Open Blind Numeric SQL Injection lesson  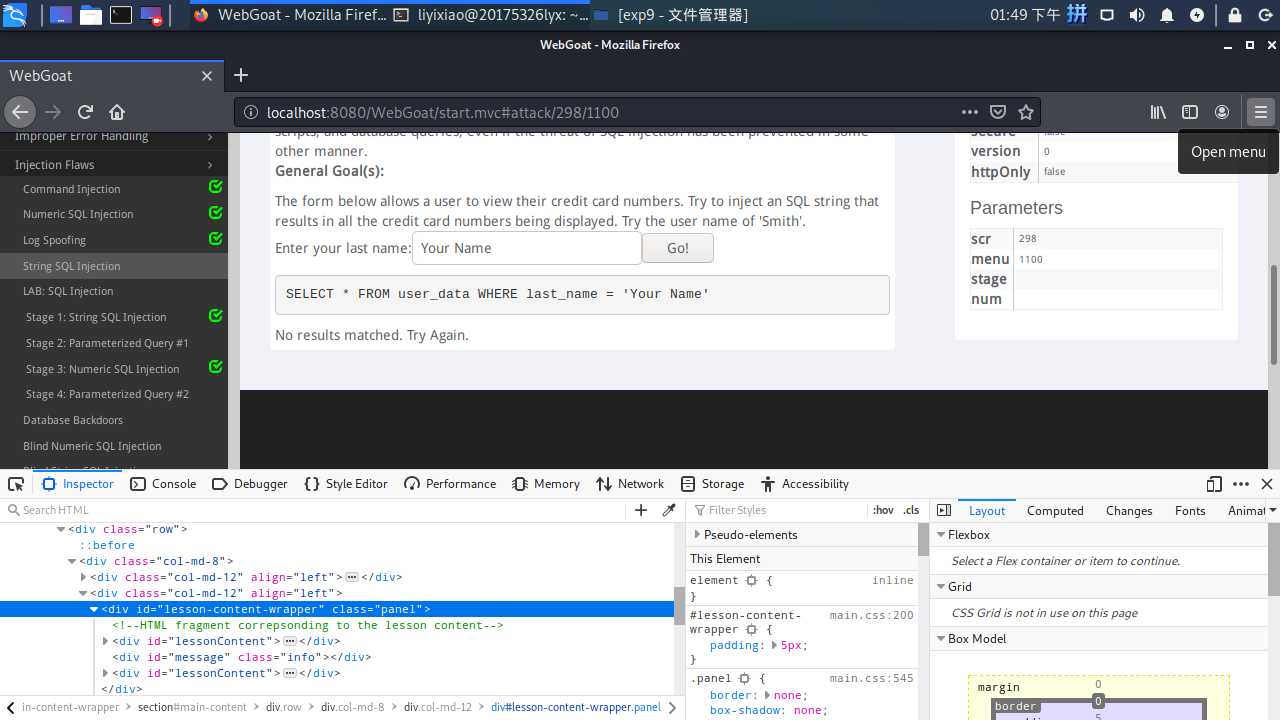point(92,446)
